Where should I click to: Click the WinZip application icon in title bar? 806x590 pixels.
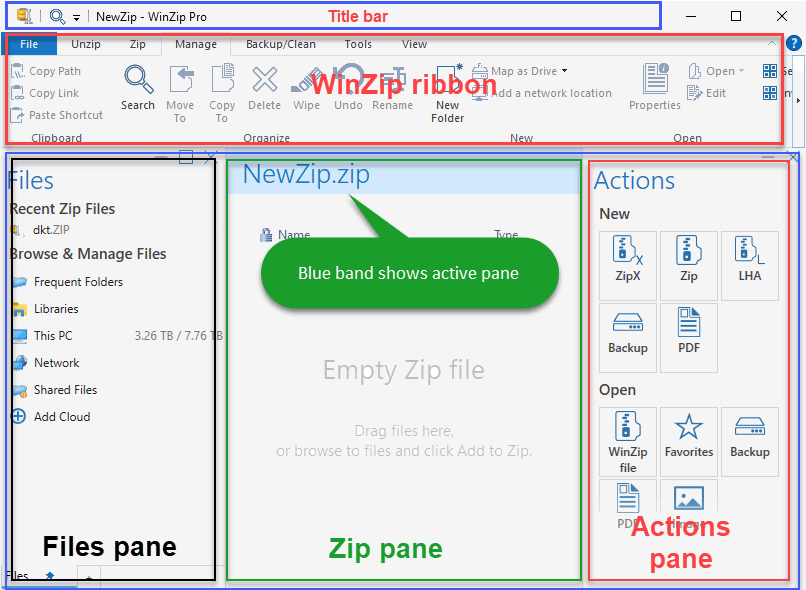[24, 16]
